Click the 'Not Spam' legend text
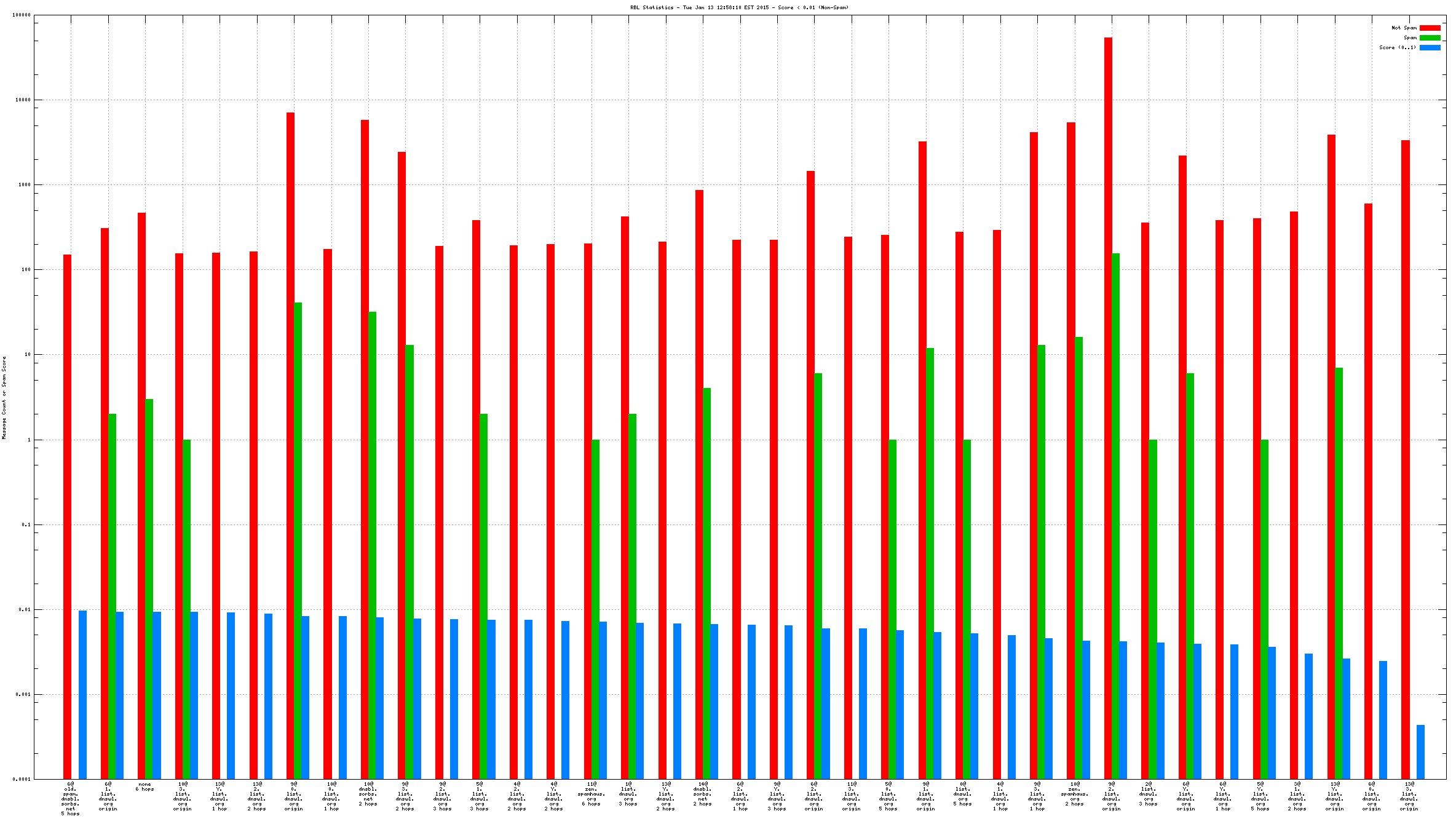The image size is (1456, 819). (x=1404, y=28)
